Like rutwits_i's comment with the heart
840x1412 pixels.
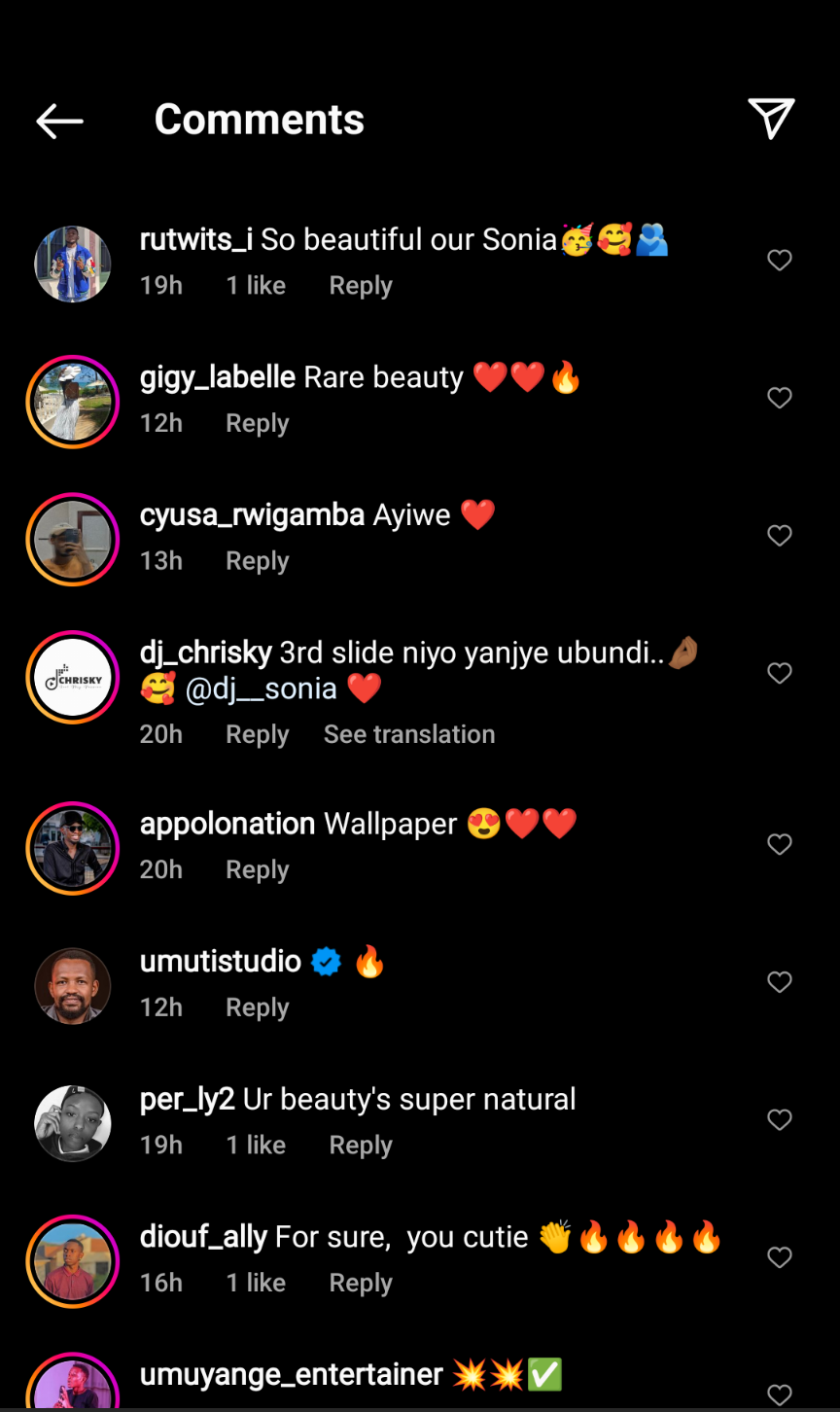click(x=780, y=261)
